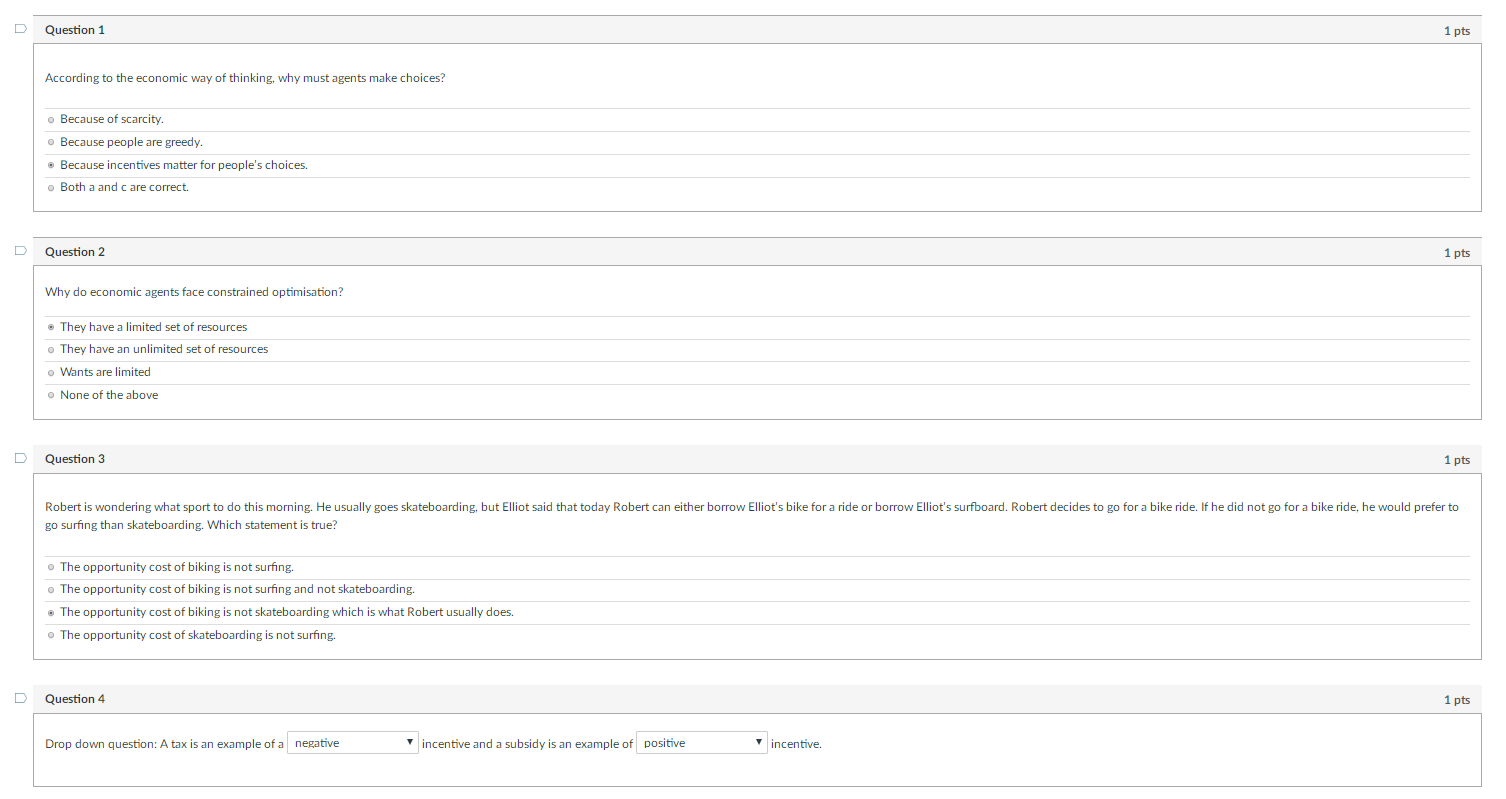This screenshot has height=799, width=1506.
Task: Flag Question 4 with its bookmark icon
Action: (20, 699)
